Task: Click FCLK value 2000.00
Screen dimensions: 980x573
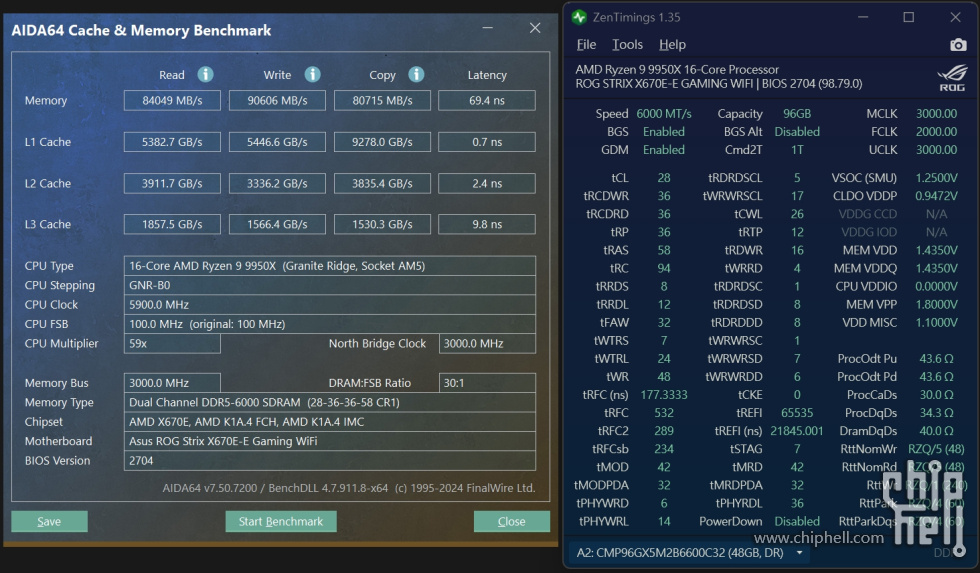Action: point(936,132)
